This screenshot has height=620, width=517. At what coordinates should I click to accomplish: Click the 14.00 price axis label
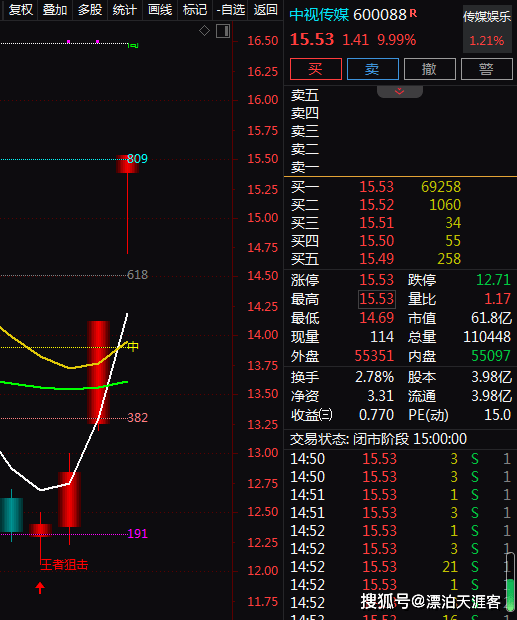click(x=262, y=335)
